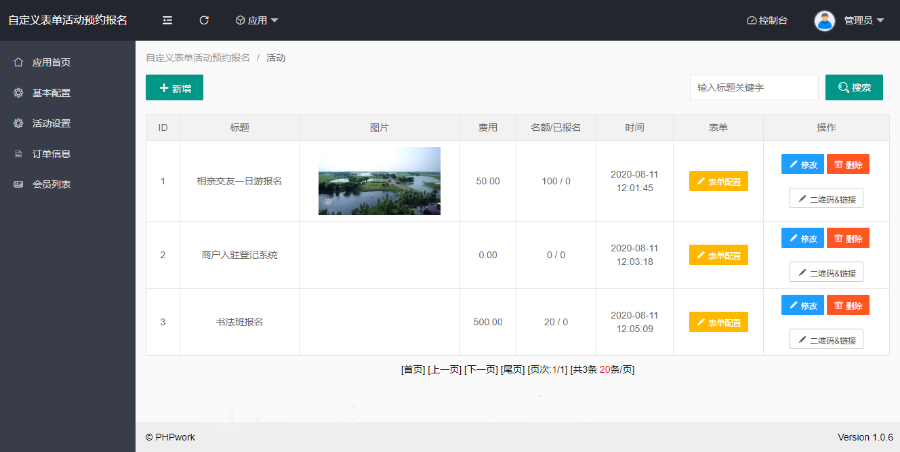900x452 pixels.
Task: Click 自定义表单活动预约报名 breadcrumb link
Action: pos(198,58)
